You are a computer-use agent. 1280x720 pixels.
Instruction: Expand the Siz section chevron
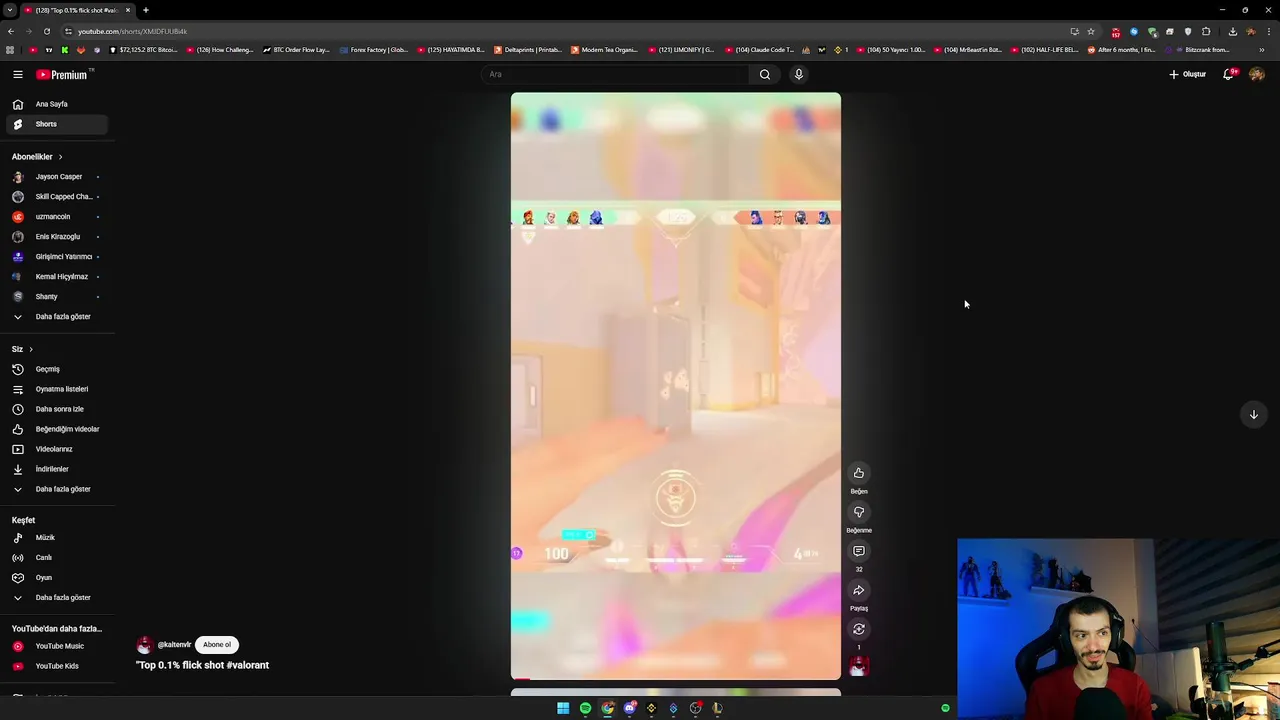[x=31, y=349]
